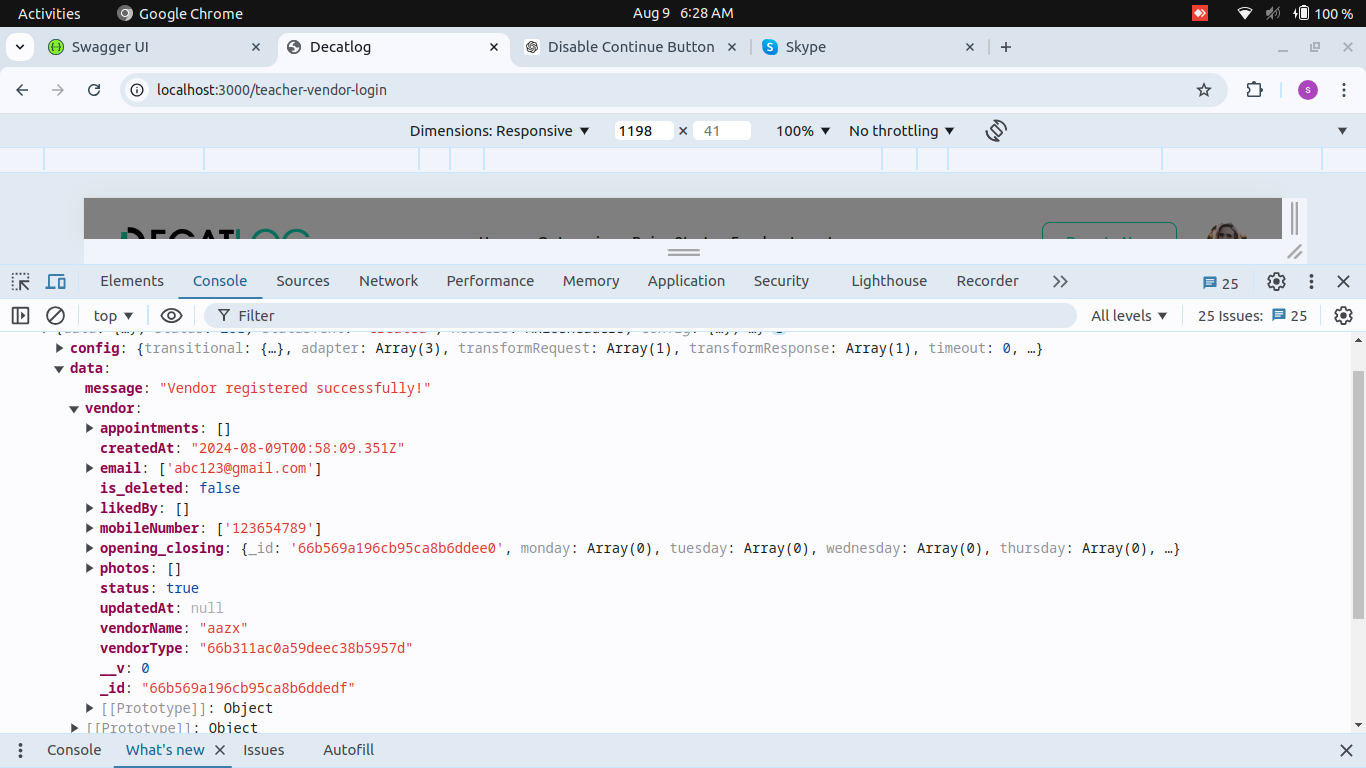The height and width of the screenshot is (768, 1366).
Task: Expand the opening_closing object entry
Action: (90, 548)
